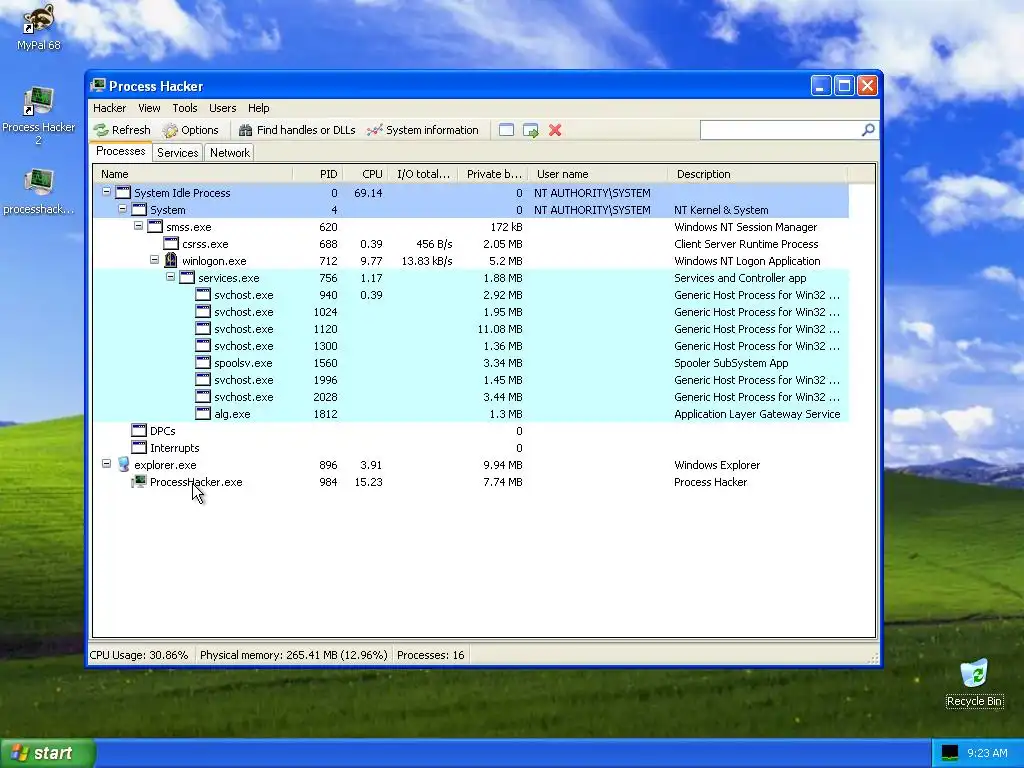This screenshot has height=768, width=1024.
Task: Sort by I/O total column header
Action: [423, 174]
